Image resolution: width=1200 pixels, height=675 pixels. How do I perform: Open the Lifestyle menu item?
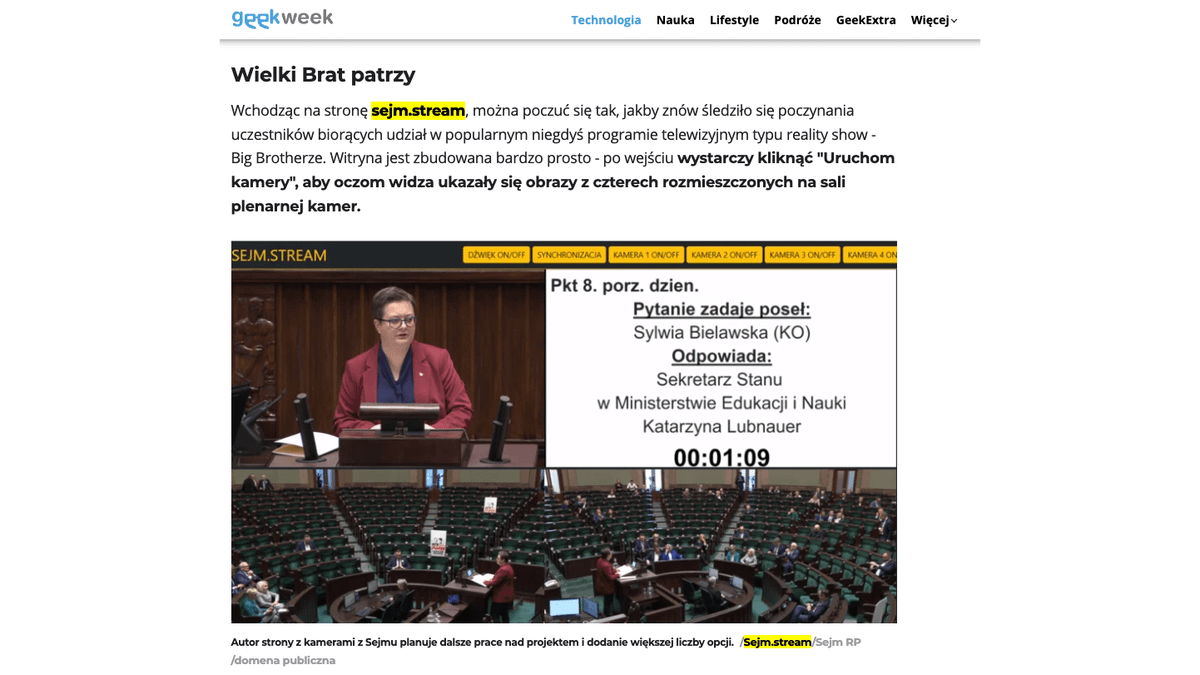(734, 20)
